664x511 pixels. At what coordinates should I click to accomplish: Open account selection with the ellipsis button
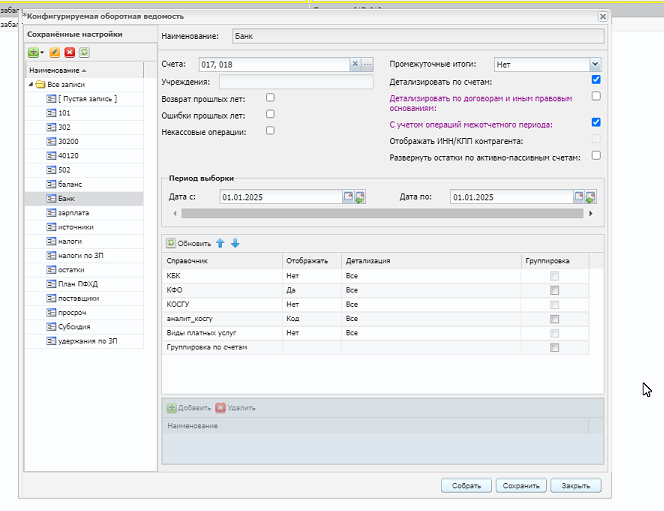coord(368,64)
